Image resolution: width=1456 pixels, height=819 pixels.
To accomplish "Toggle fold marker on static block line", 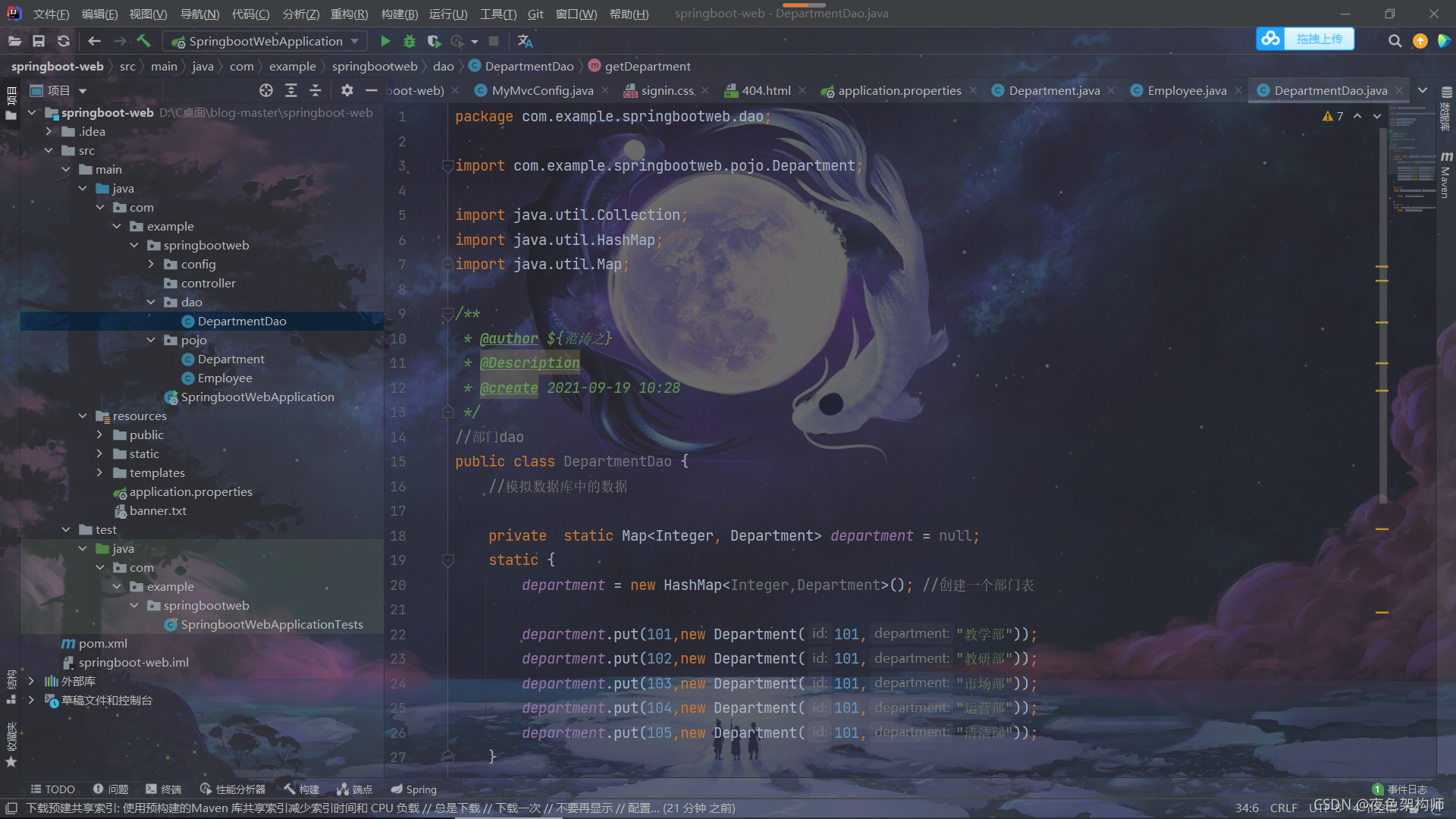I will (x=447, y=560).
